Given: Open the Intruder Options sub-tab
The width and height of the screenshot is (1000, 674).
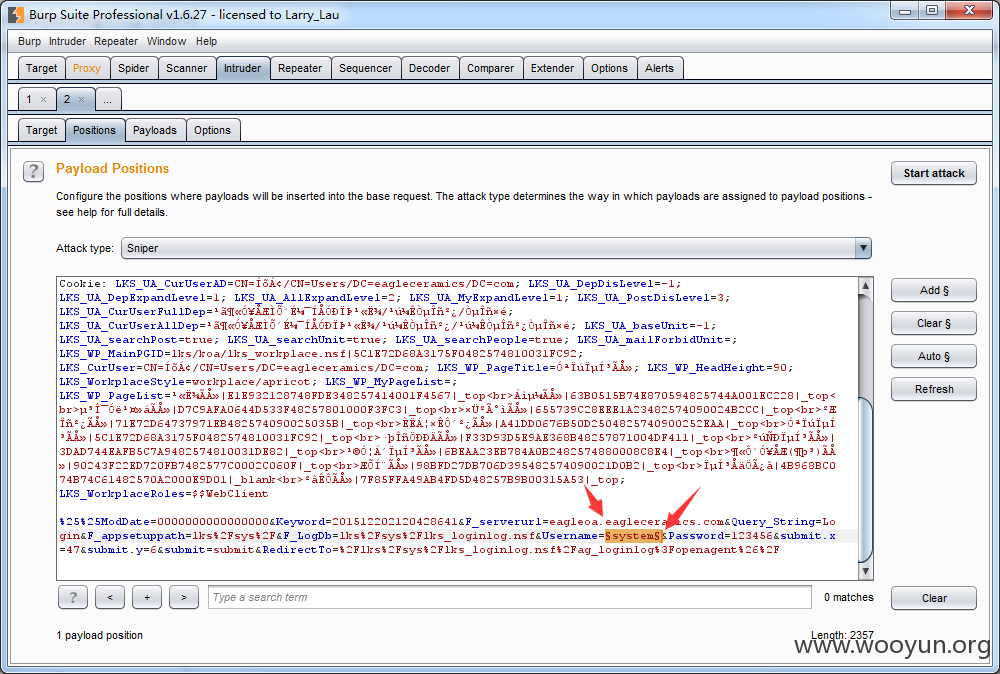Looking at the screenshot, I should tap(212, 130).
